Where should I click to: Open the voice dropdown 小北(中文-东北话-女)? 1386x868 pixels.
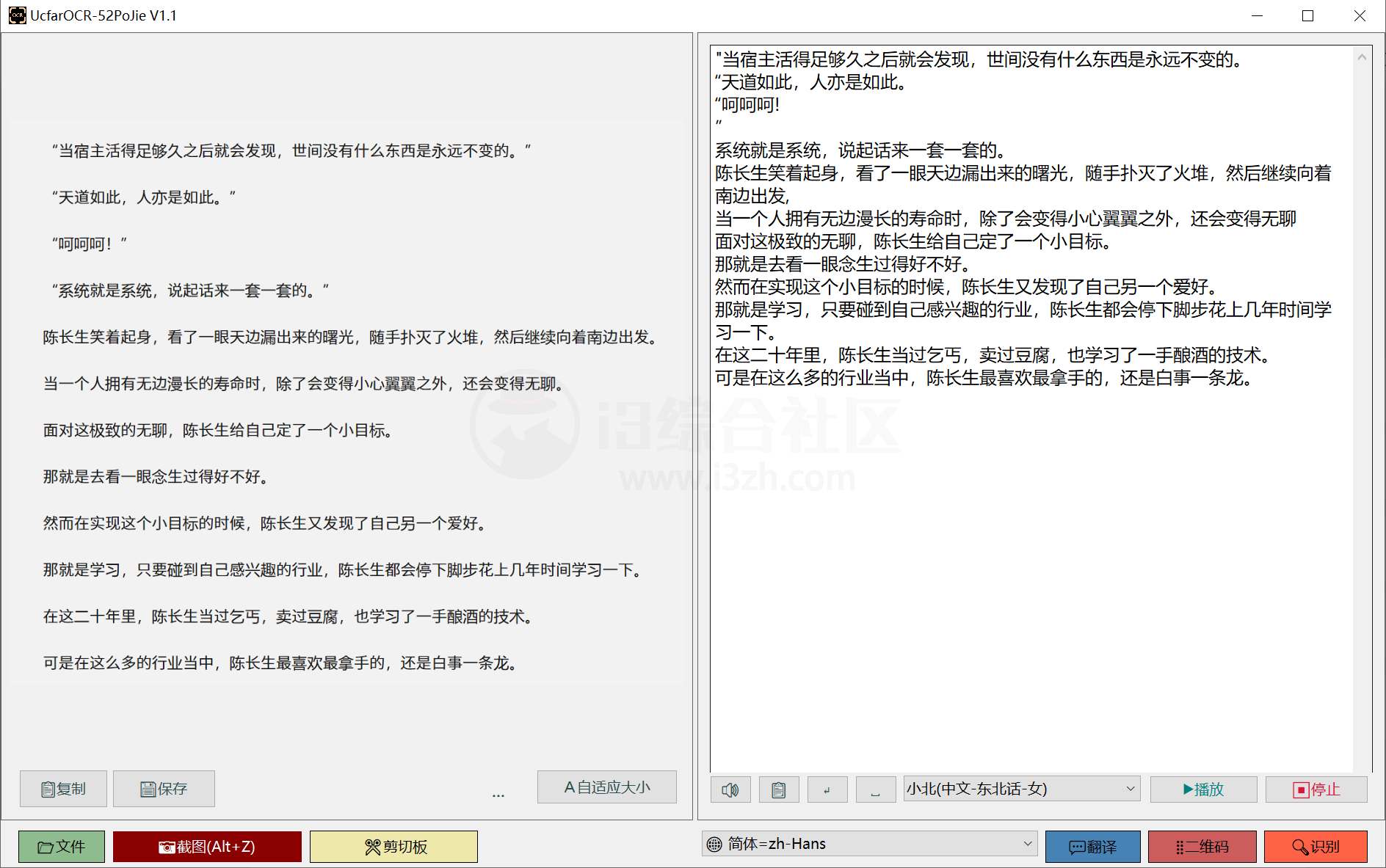[1020, 789]
